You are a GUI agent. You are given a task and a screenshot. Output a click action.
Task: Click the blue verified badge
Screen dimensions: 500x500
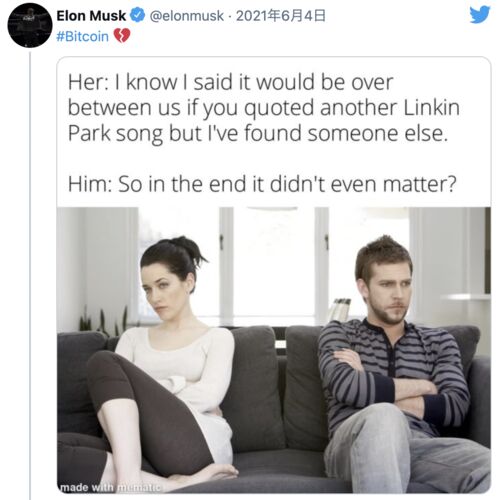pyautogui.click(x=137, y=16)
